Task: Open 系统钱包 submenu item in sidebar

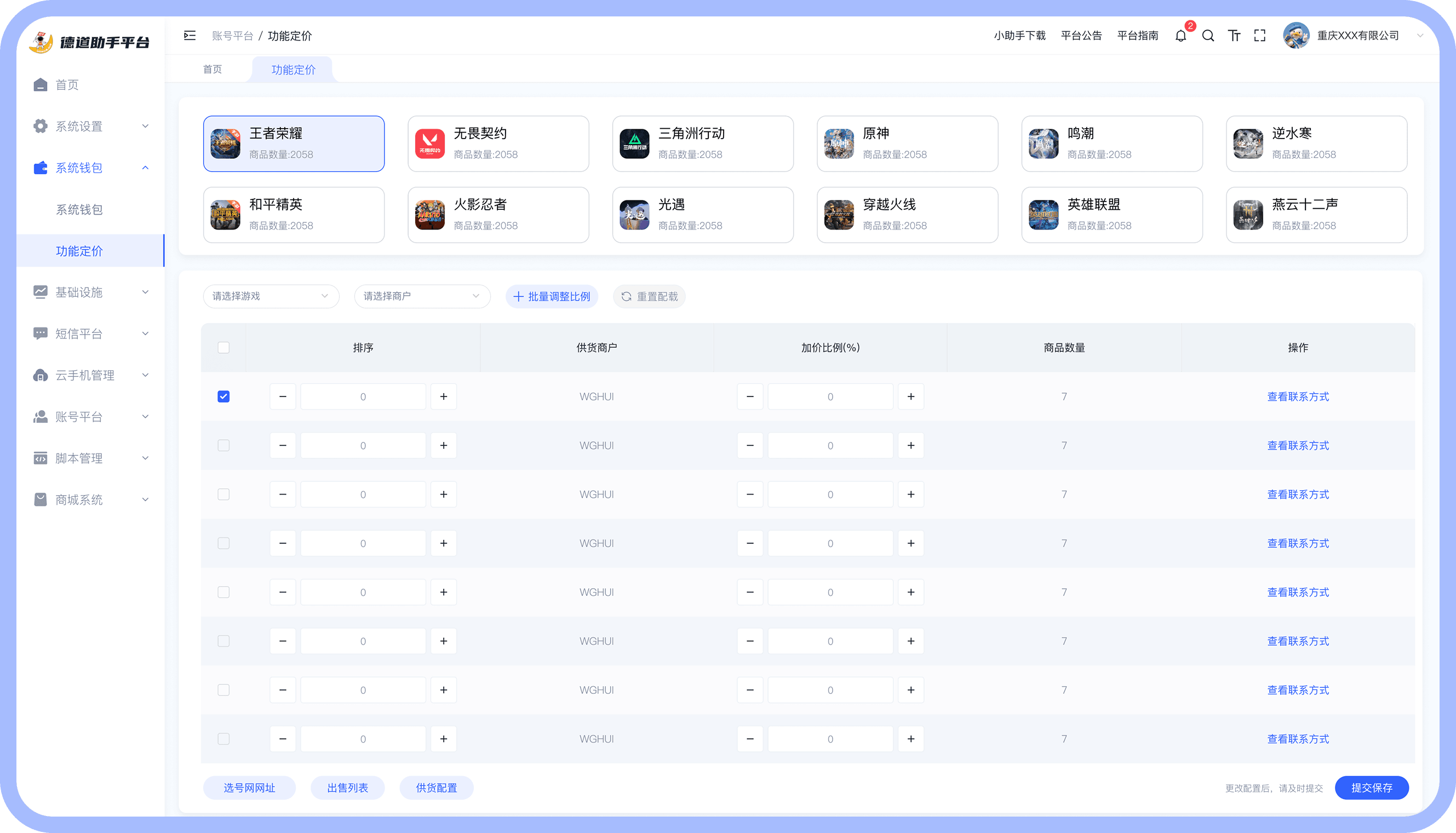Action: (x=79, y=209)
